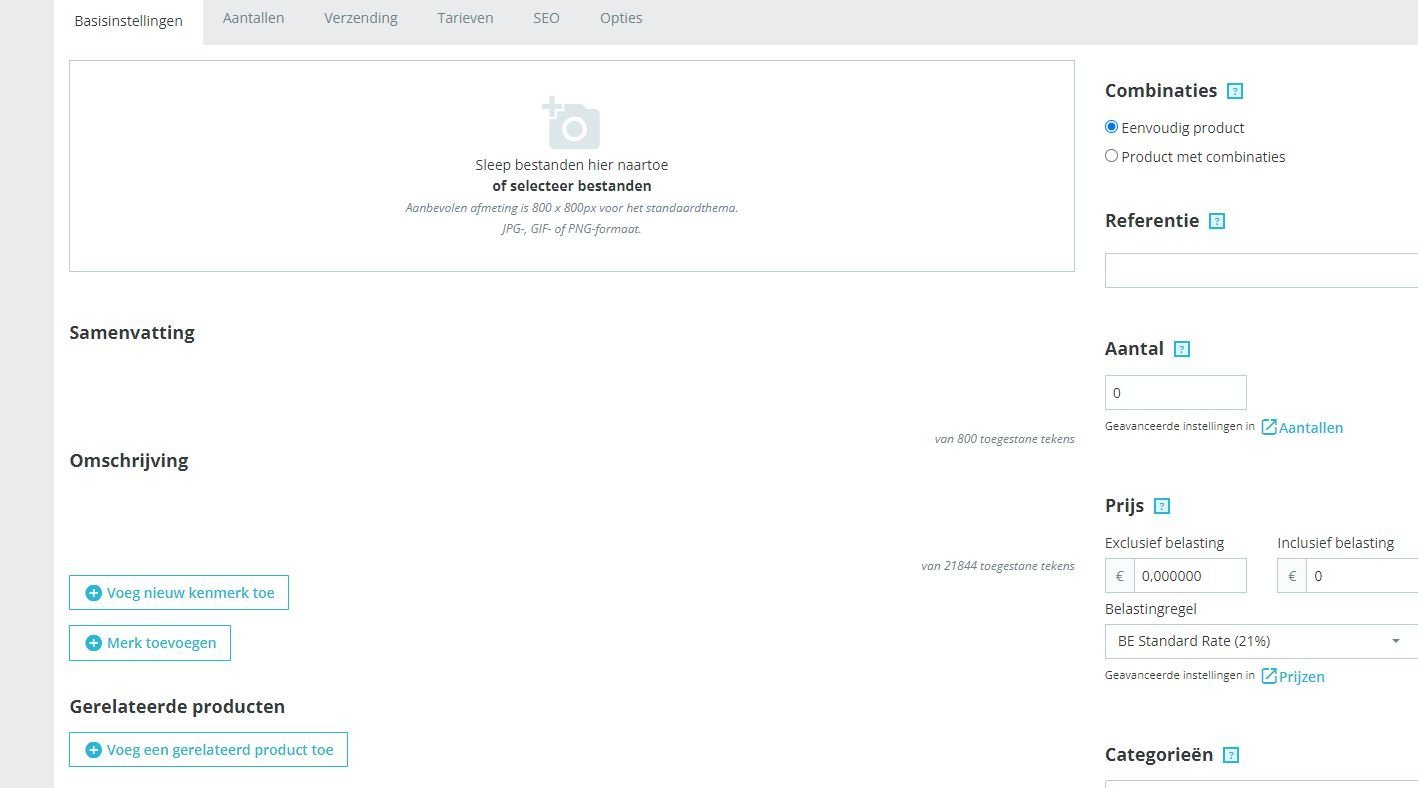Focus the Exclusief belasting price field

coord(1190,576)
